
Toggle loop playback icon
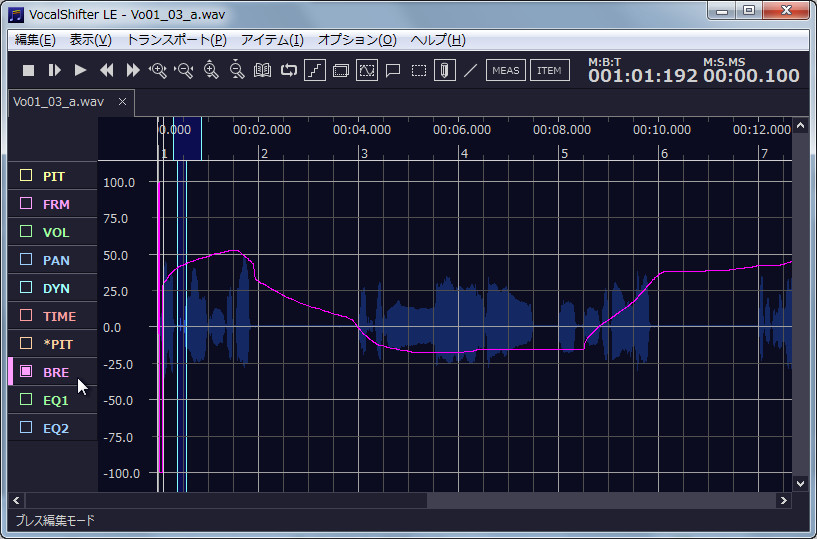click(289, 70)
